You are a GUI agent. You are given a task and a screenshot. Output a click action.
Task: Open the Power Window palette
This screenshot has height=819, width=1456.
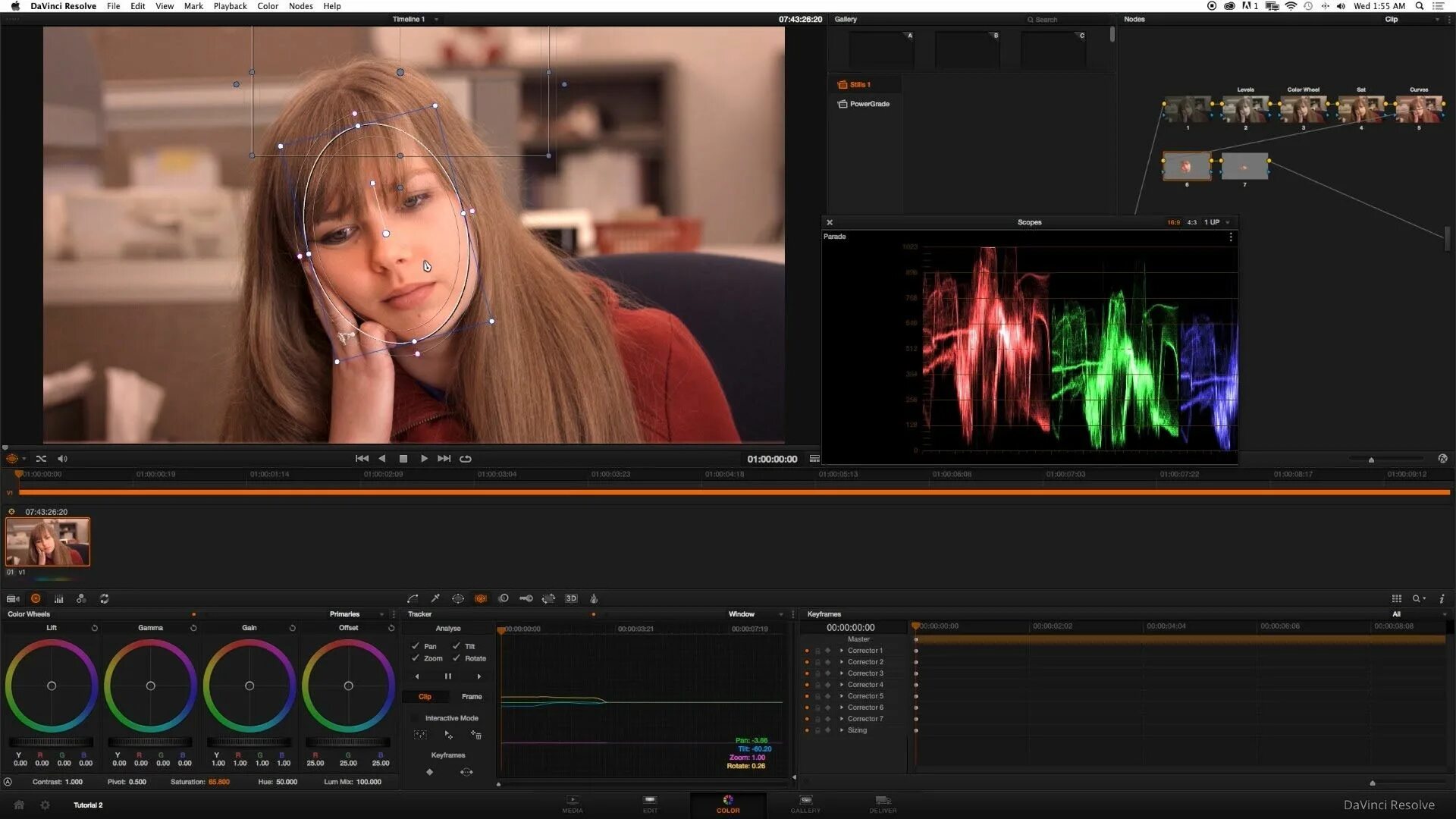click(458, 598)
